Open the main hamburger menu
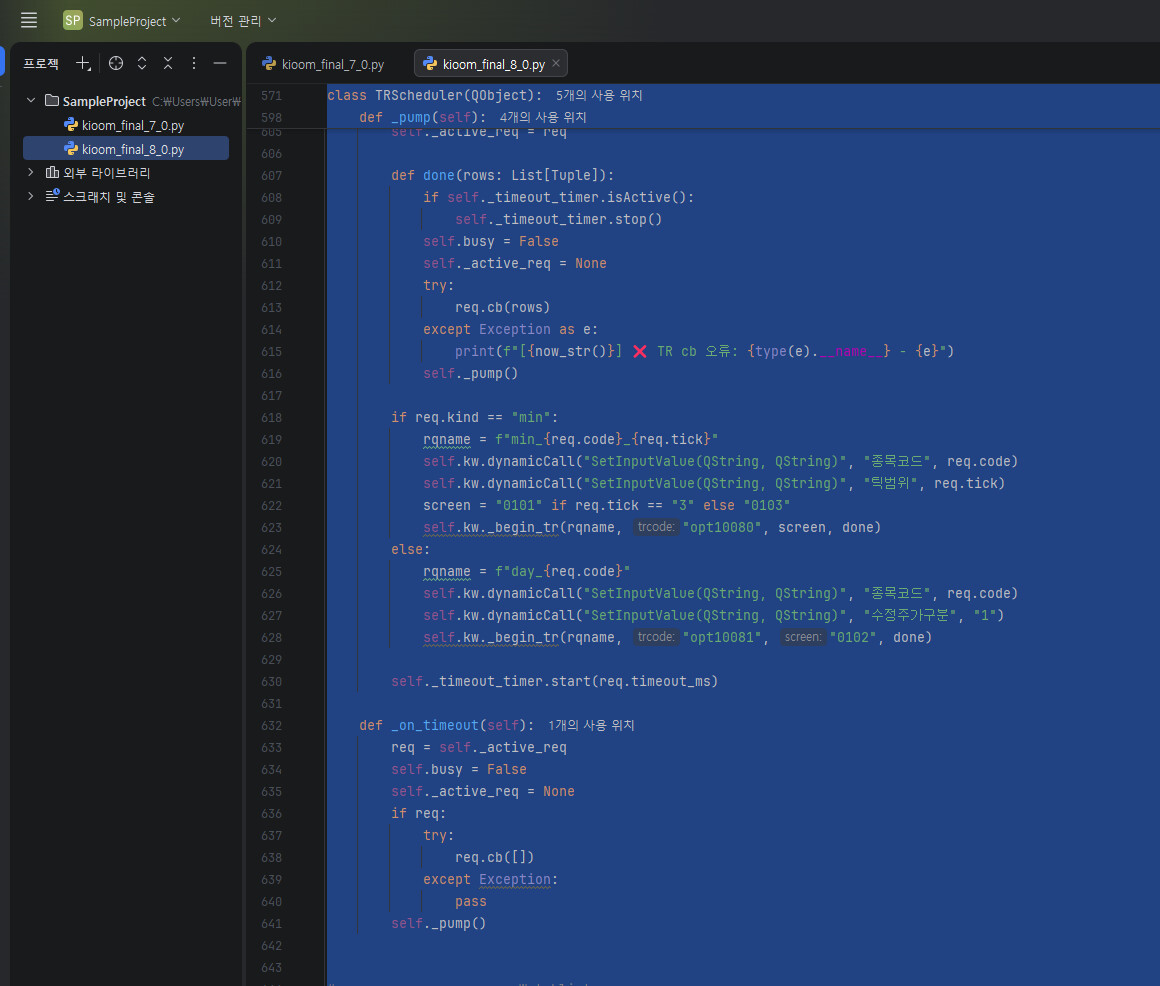Image resolution: width=1160 pixels, height=986 pixels. (29, 20)
